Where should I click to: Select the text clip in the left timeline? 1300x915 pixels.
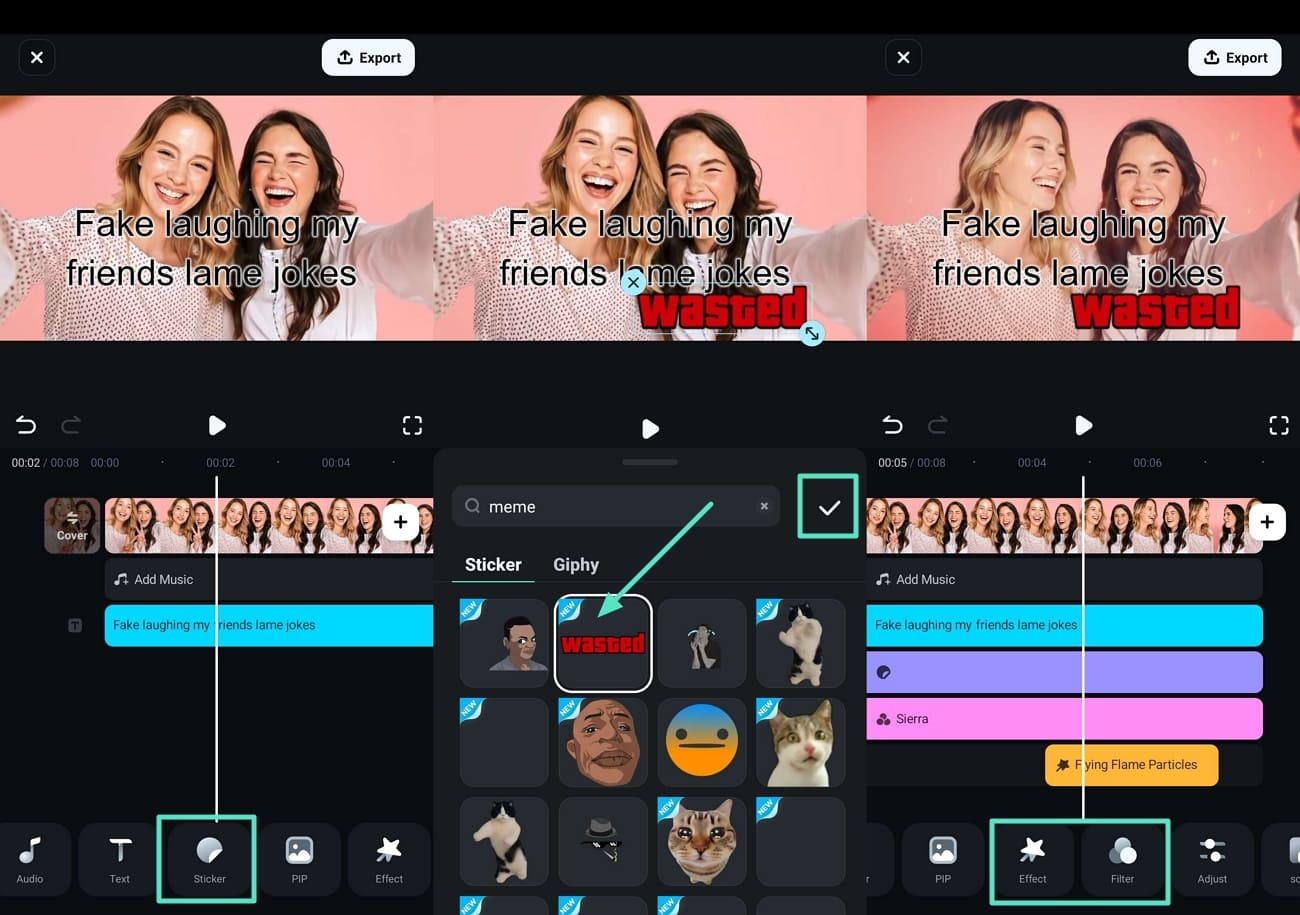pos(269,625)
